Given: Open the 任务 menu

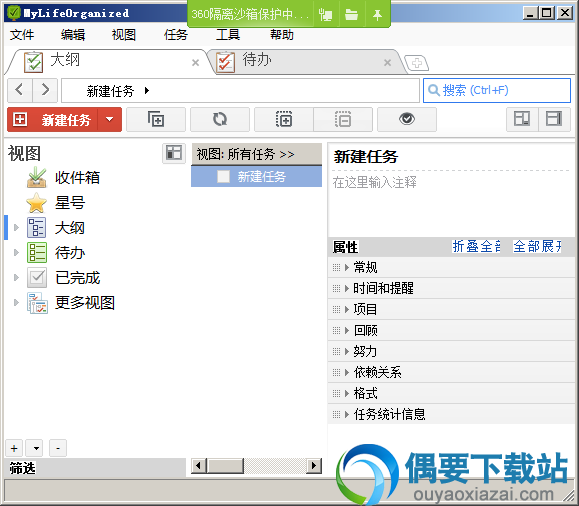Looking at the screenshot, I should 176,35.
